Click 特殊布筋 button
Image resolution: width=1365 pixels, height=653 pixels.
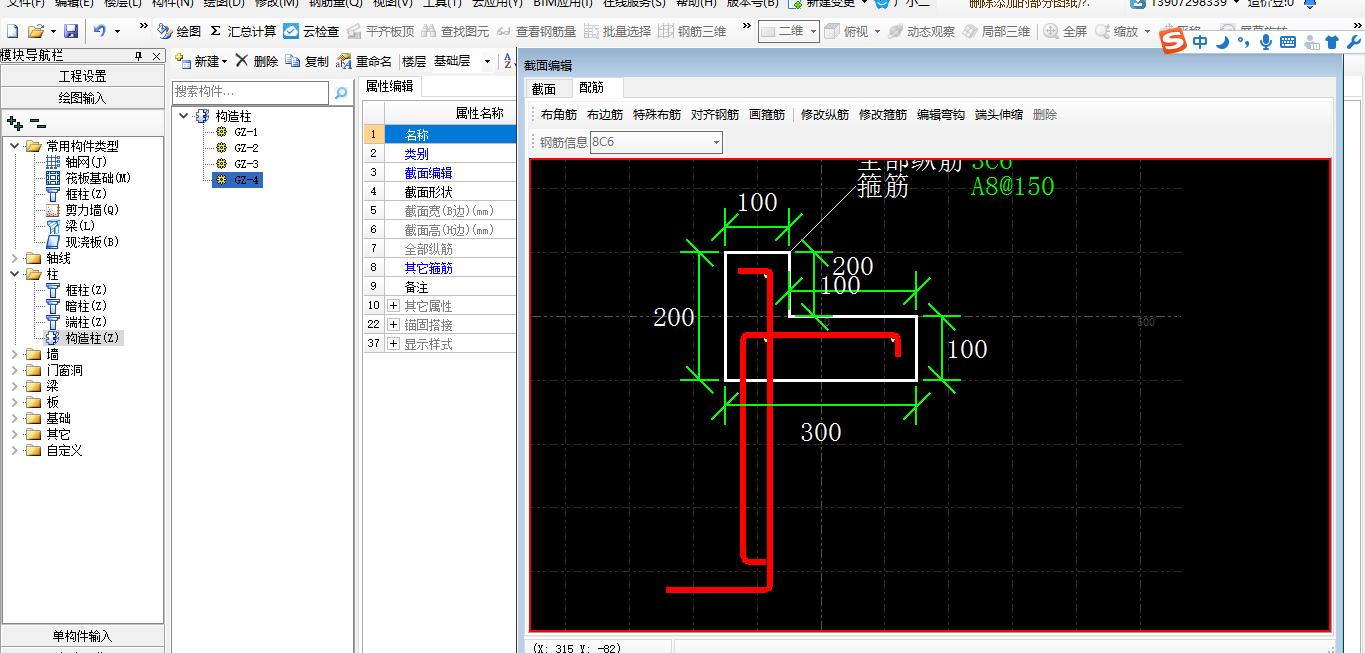pyautogui.click(x=657, y=115)
